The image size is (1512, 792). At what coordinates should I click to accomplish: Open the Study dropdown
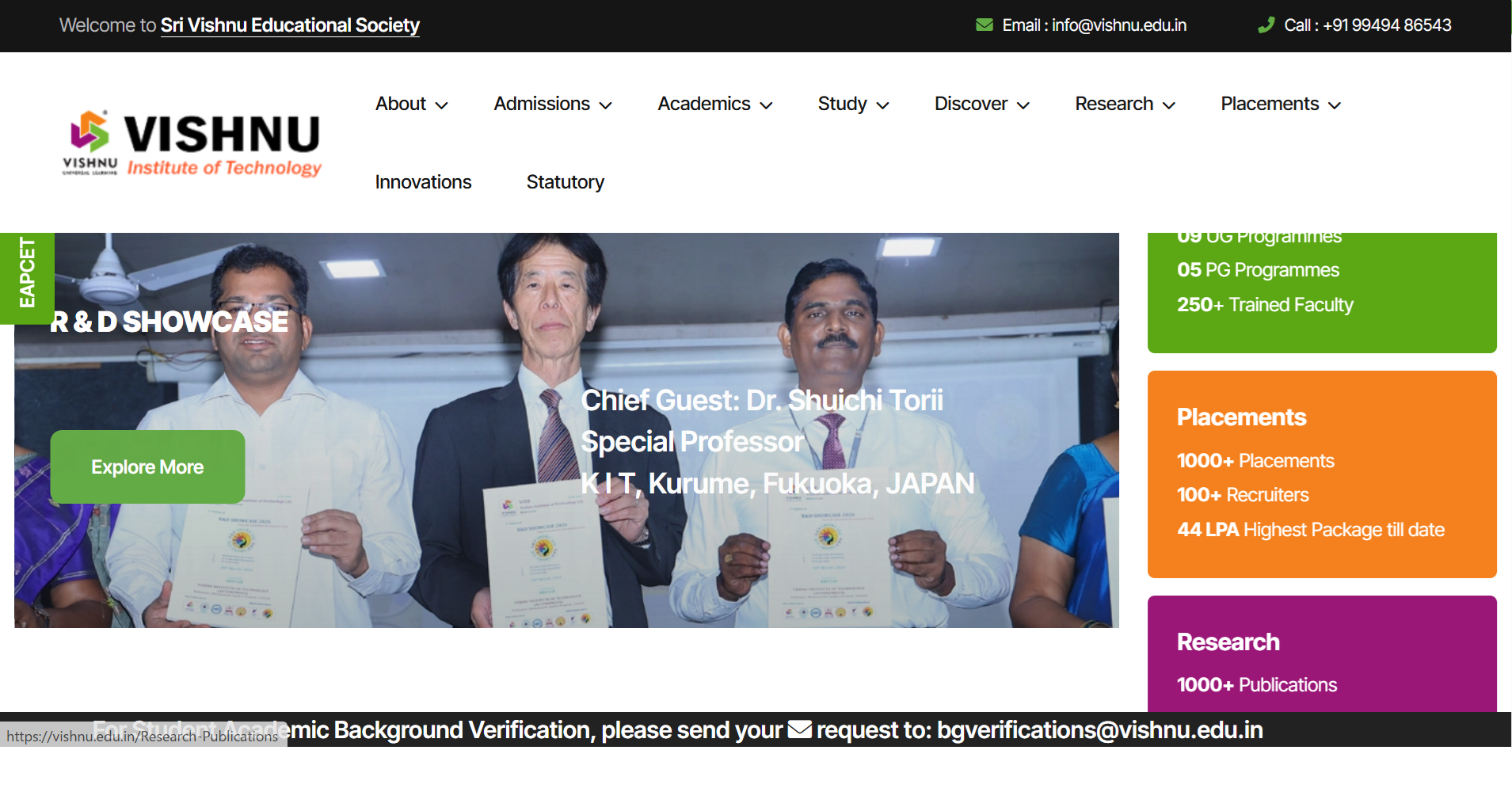coord(852,105)
